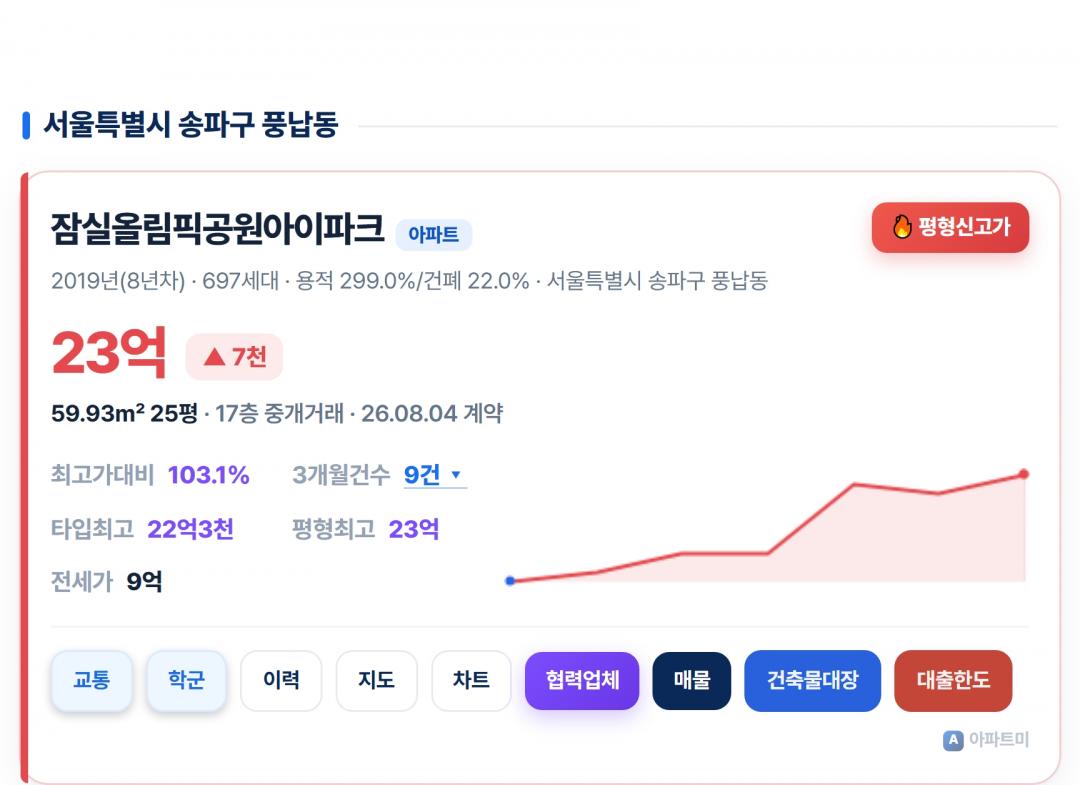This screenshot has width=1080, height=785.
Task: Click the 아파트미 logo icon
Action: point(953,740)
